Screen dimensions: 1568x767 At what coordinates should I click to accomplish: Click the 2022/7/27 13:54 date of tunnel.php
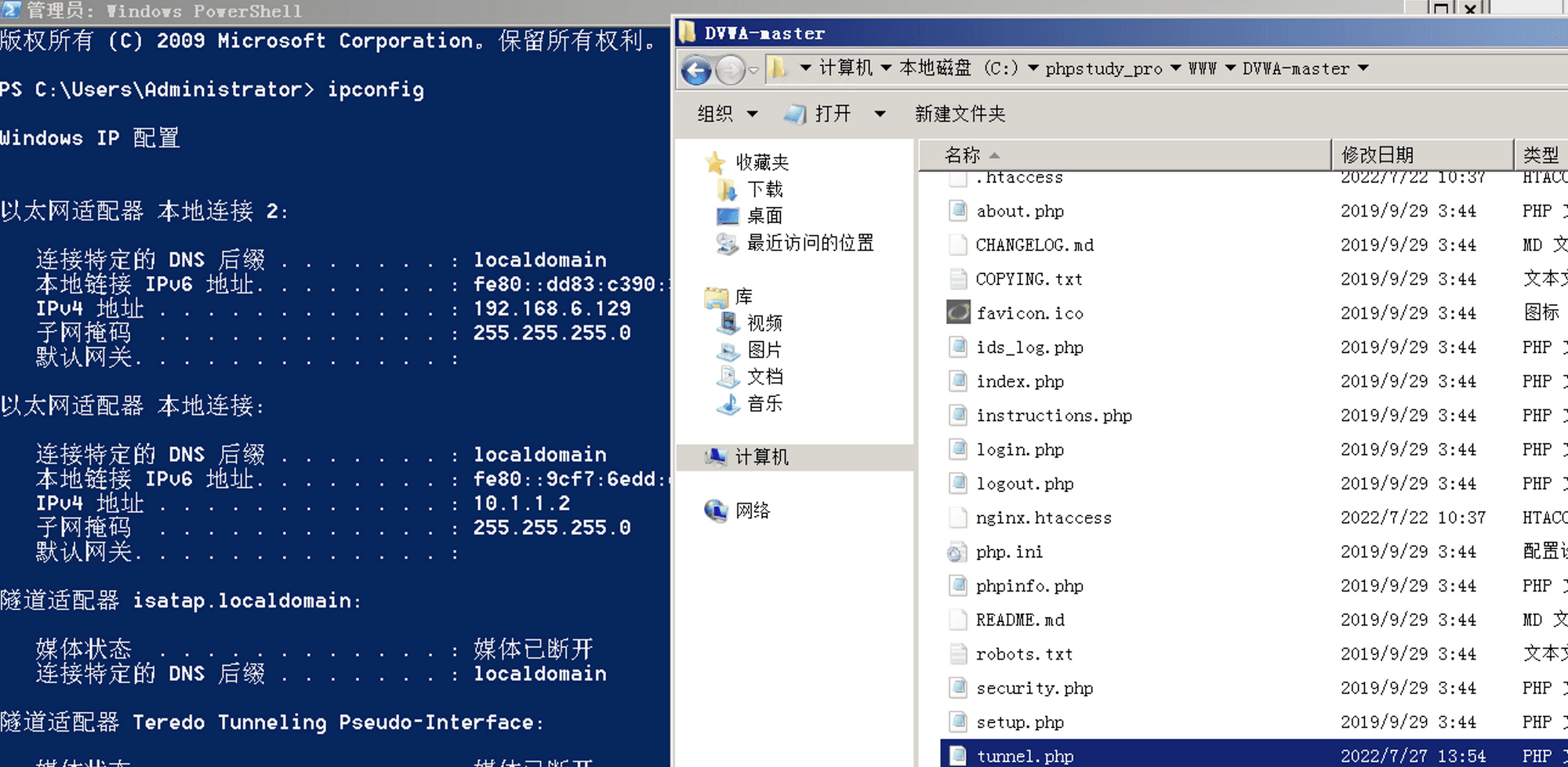click(x=1413, y=756)
